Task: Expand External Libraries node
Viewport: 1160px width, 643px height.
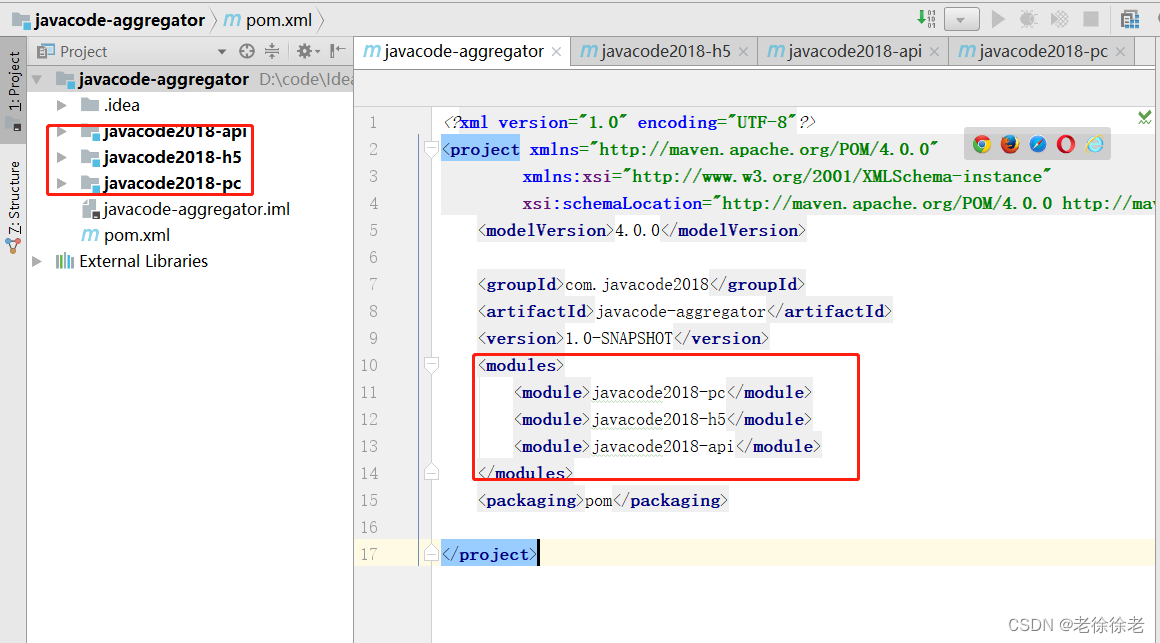Action: (x=37, y=261)
